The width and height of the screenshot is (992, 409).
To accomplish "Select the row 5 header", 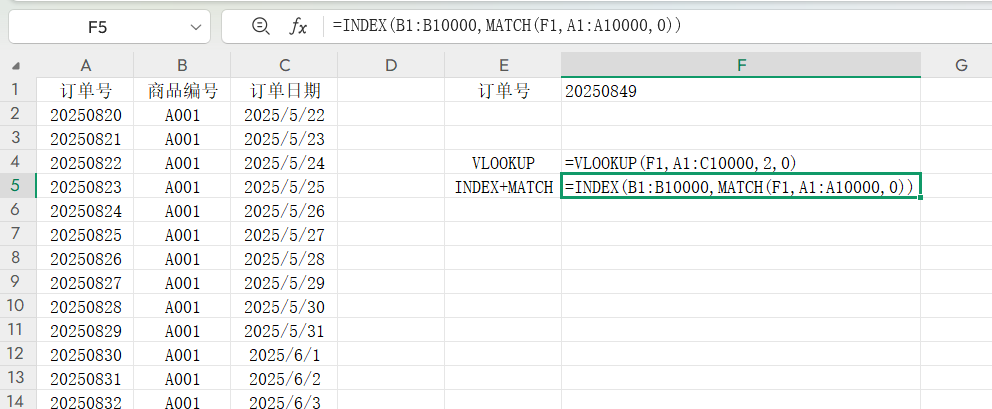I will [x=17, y=186].
